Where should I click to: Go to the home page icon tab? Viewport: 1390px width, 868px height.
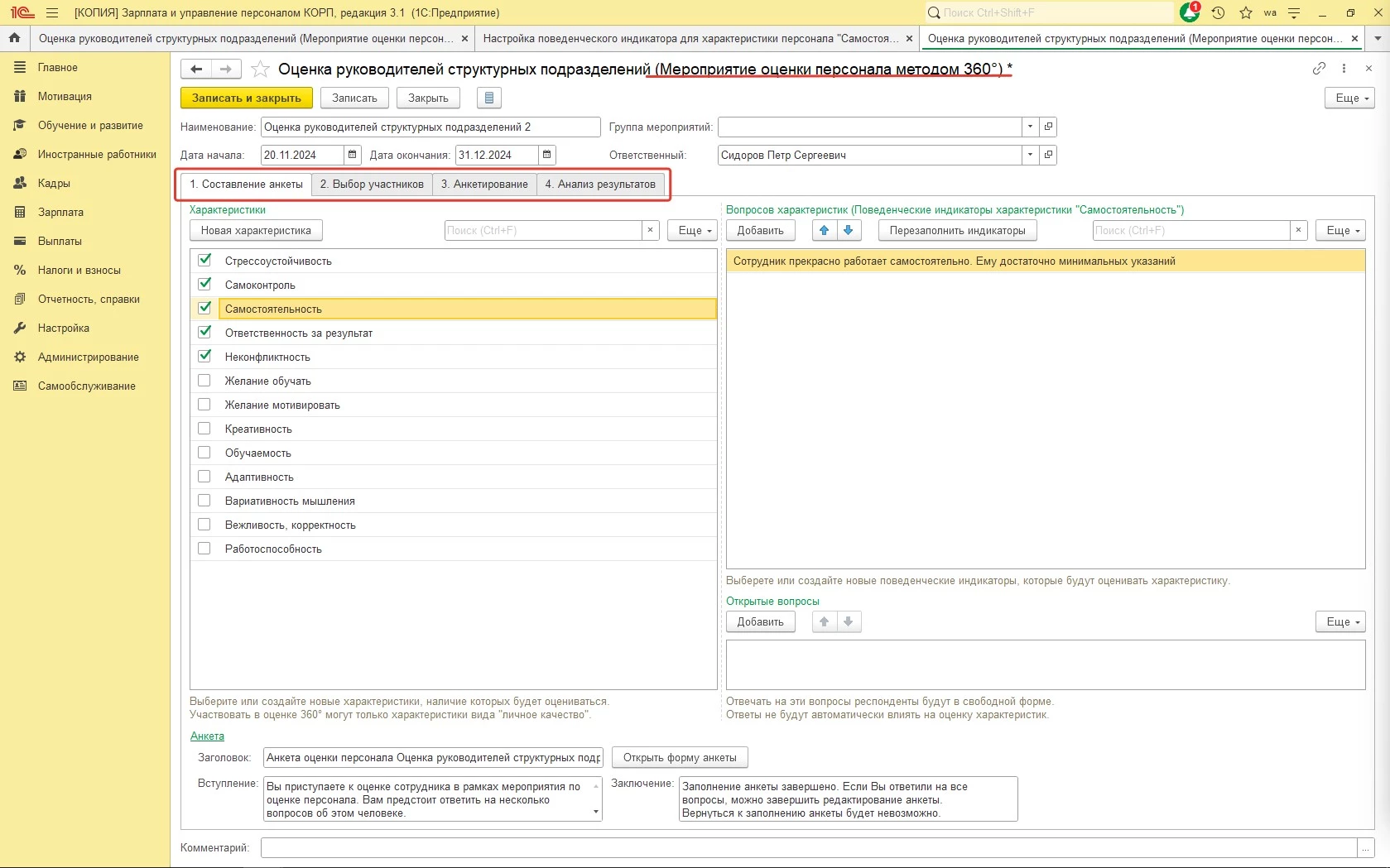click(x=14, y=38)
